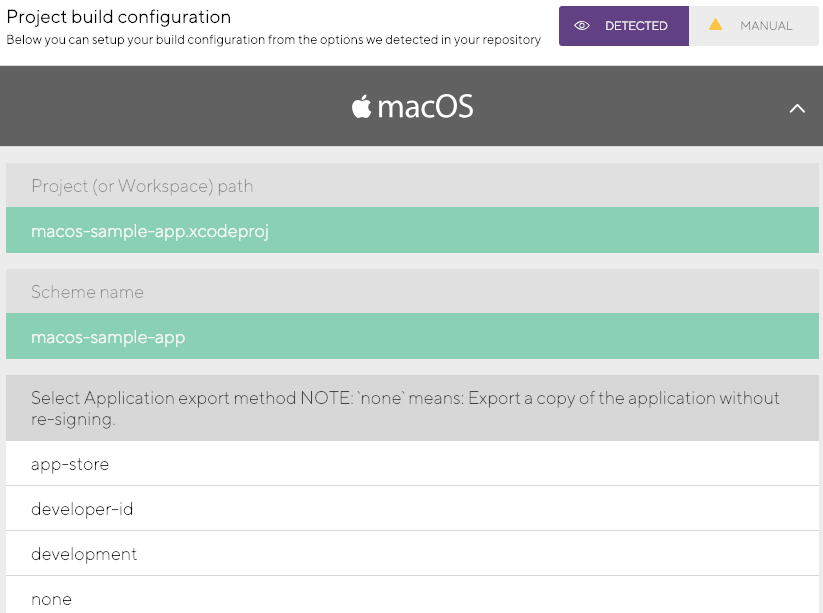Image resolution: width=823 pixels, height=613 pixels.
Task: Collapse the macOS section with the chevron
Action: [x=797, y=107]
